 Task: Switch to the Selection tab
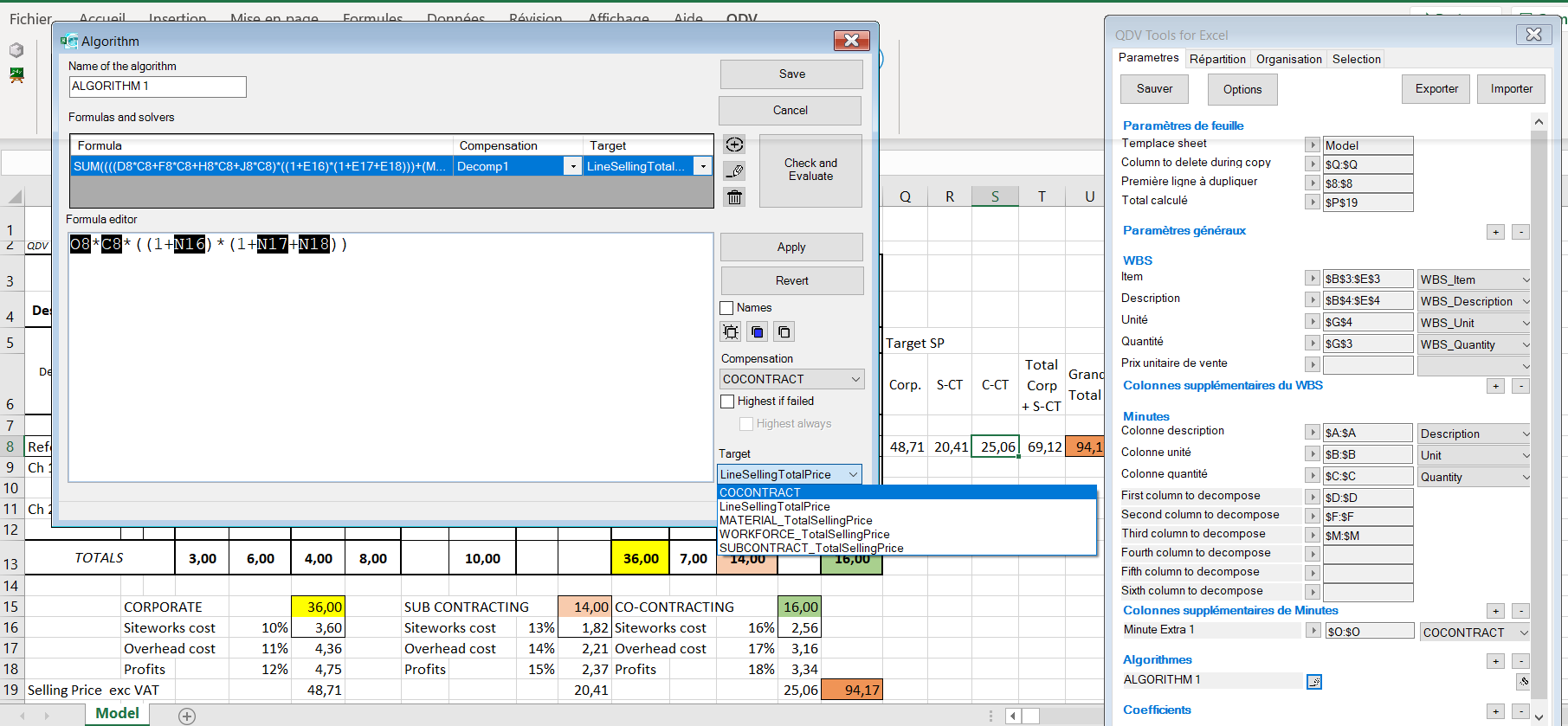tap(1356, 59)
